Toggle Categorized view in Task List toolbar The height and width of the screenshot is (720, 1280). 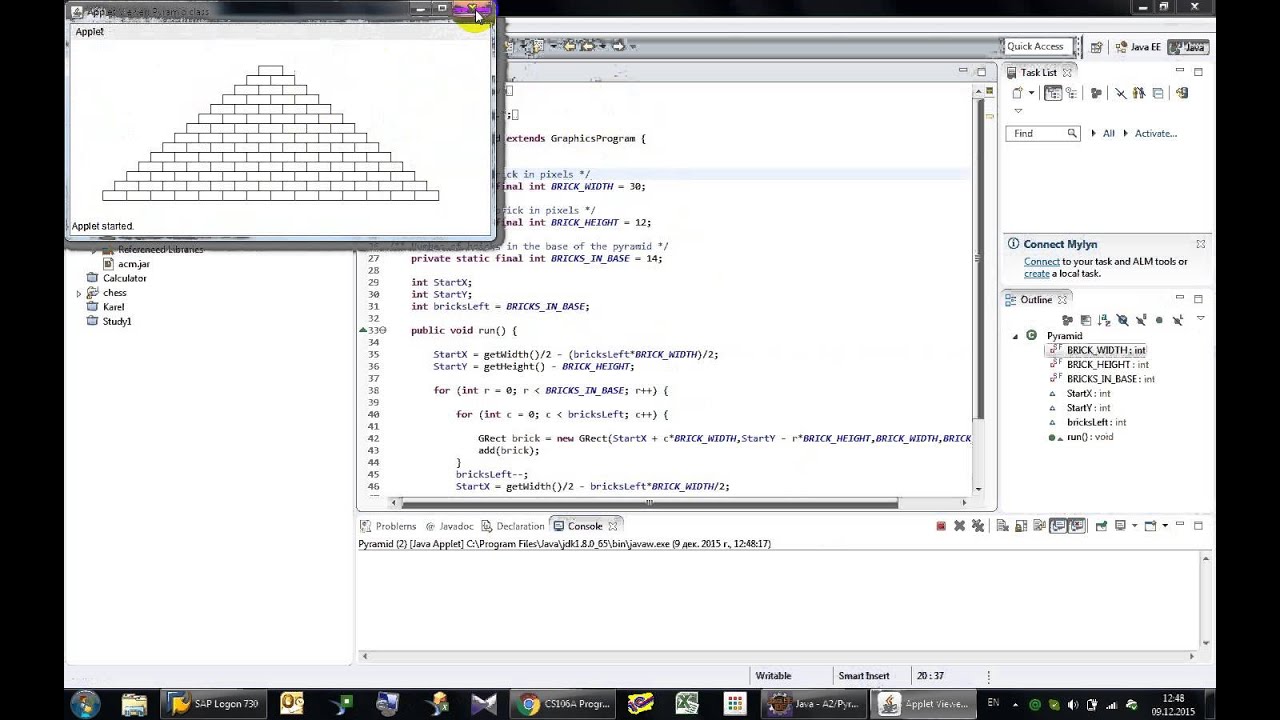coord(1053,93)
